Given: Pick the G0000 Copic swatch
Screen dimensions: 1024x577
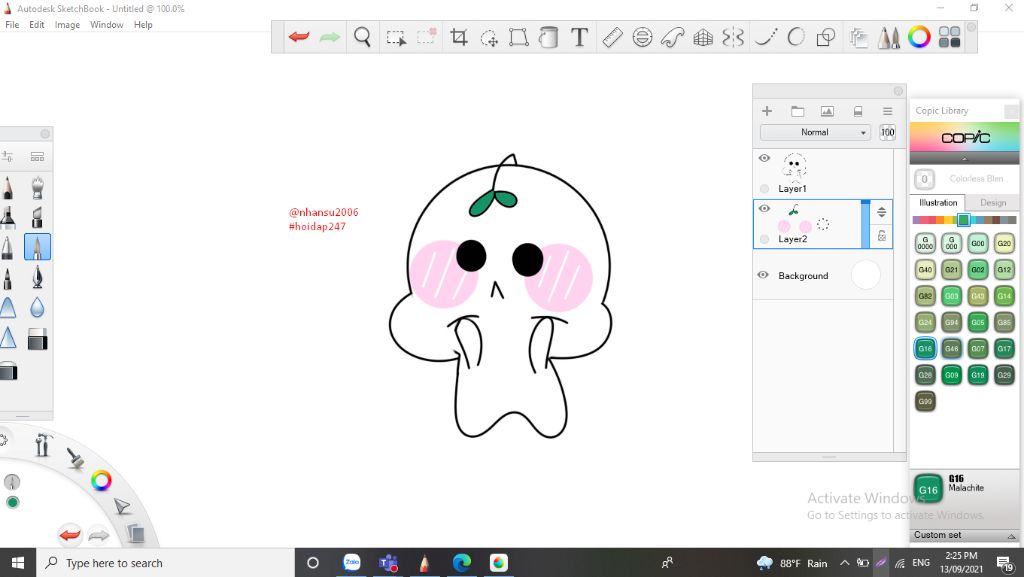Looking at the screenshot, I should 925,243.
